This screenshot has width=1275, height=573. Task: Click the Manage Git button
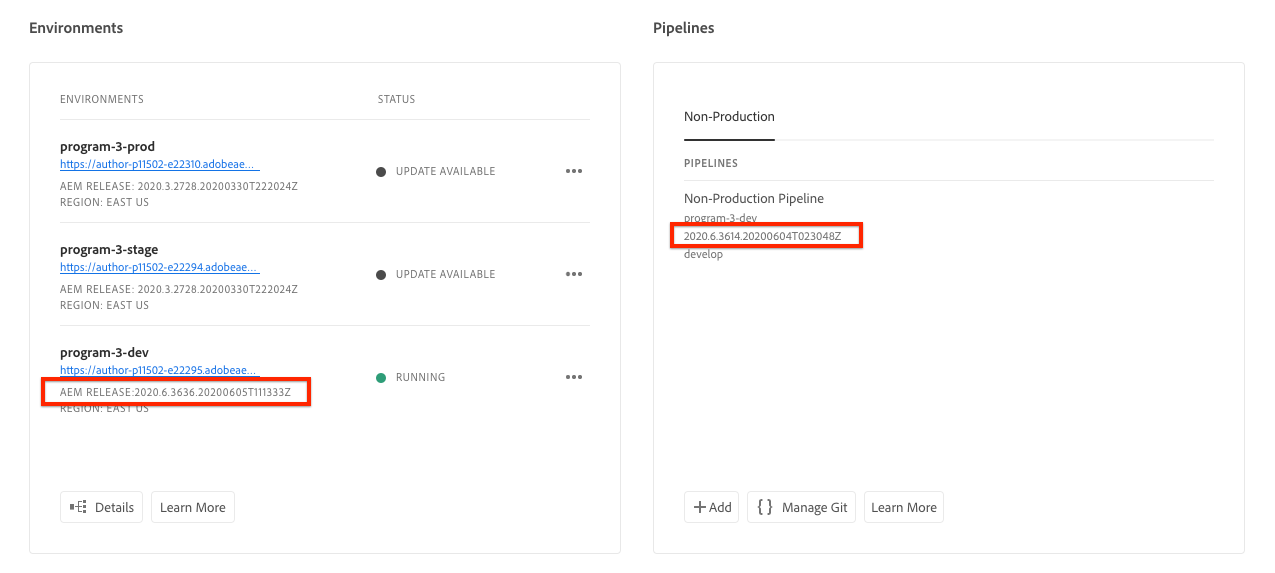801,507
